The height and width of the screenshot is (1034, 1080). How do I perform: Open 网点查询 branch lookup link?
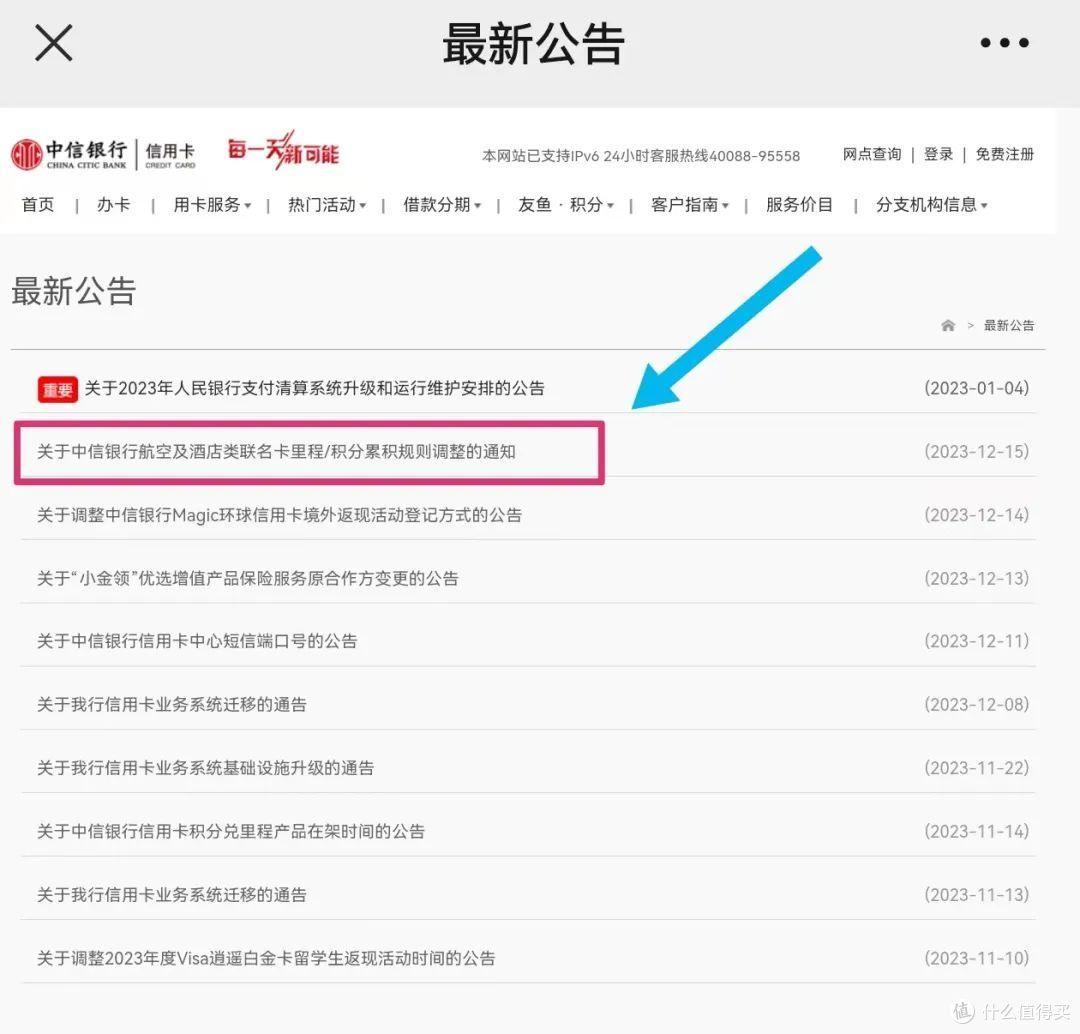871,154
